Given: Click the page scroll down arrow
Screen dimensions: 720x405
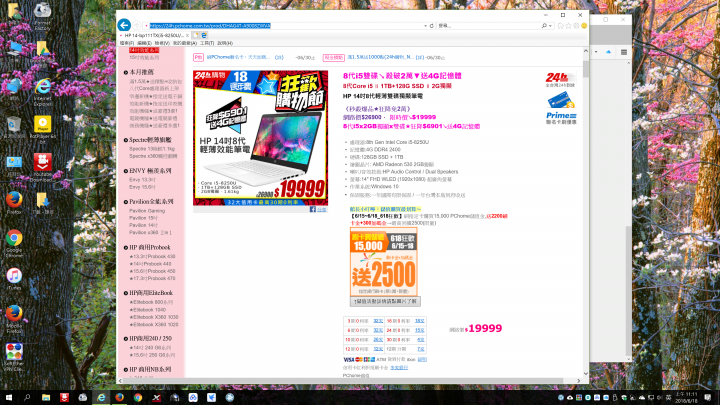Looking at the screenshot, I should pyautogui.click(x=585, y=373).
